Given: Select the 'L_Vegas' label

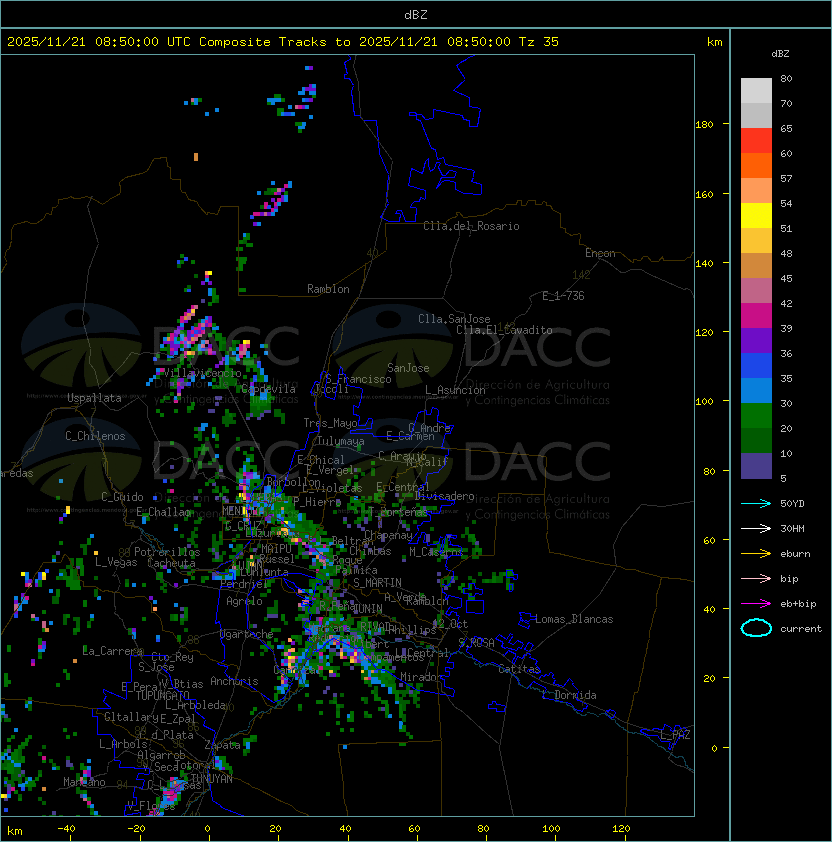Looking at the screenshot, I should point(116,562).
